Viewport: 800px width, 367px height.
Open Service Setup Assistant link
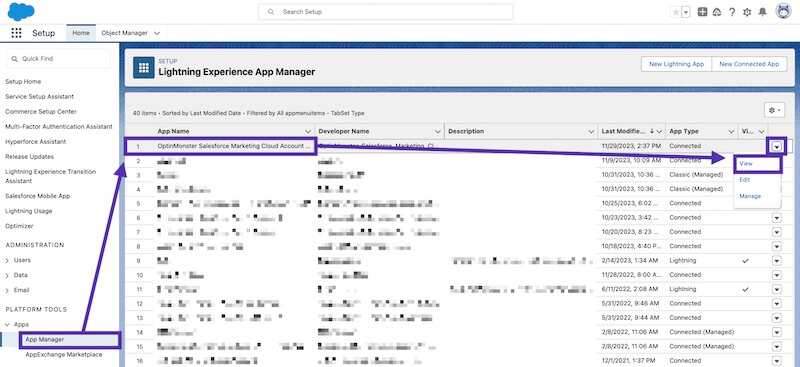(x=39, y=96)
